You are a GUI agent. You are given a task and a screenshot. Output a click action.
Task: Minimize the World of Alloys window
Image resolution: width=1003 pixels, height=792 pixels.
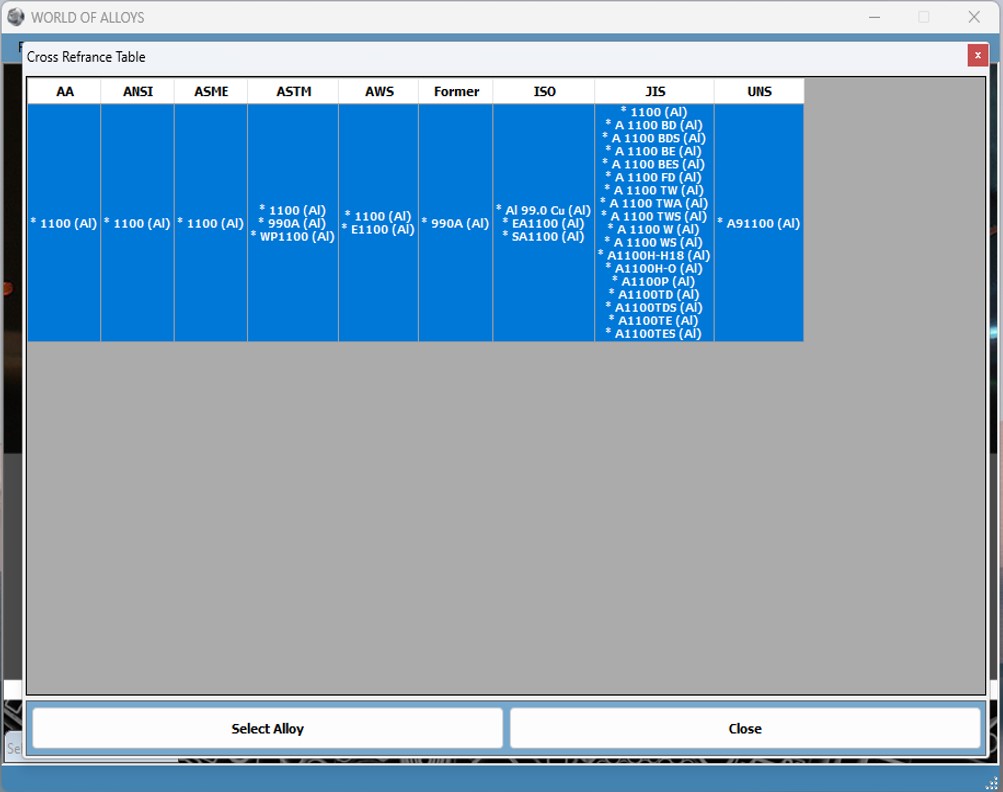coord(874,17)
